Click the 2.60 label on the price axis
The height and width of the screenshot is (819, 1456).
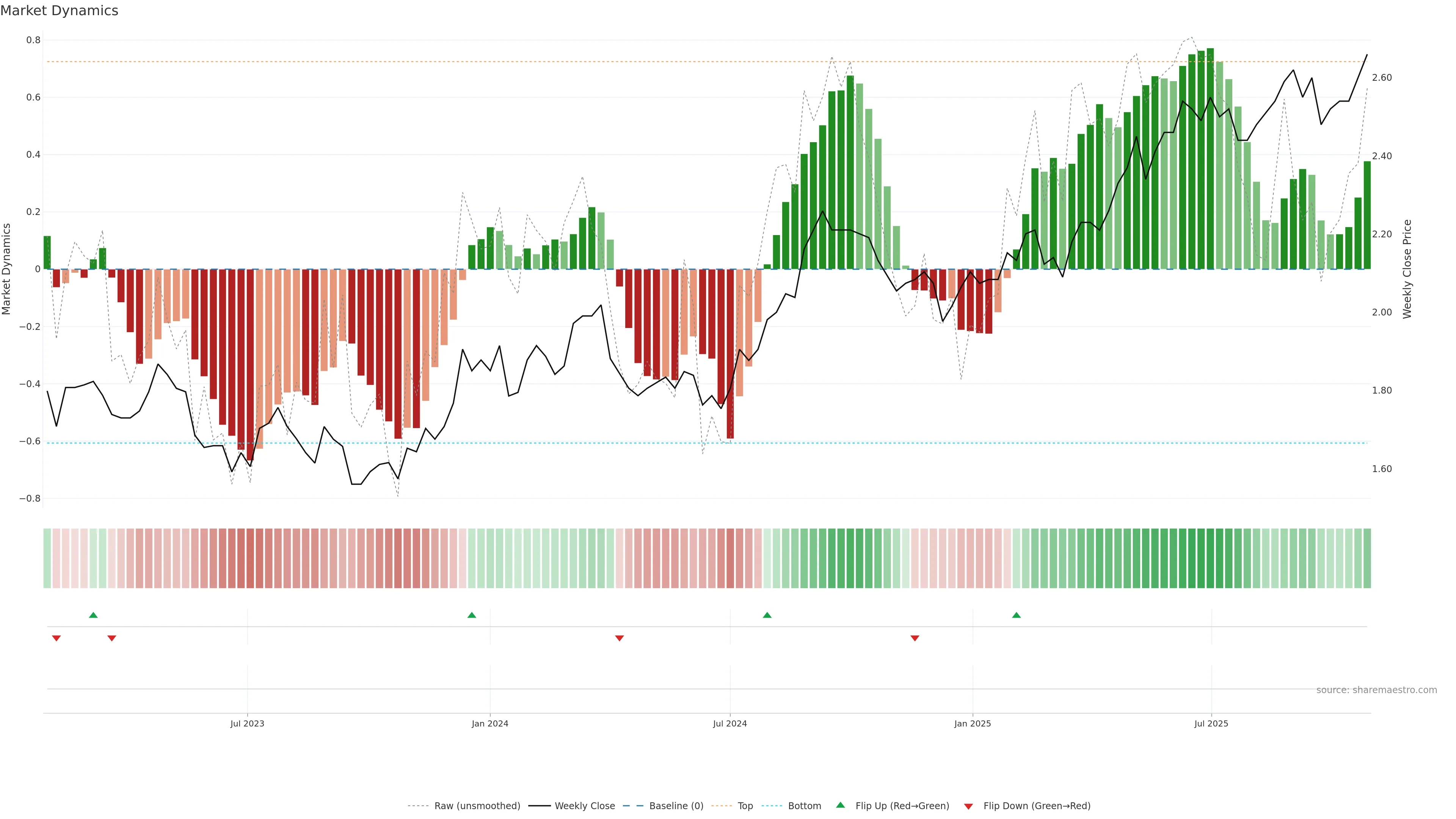(x=1382, y=77)
